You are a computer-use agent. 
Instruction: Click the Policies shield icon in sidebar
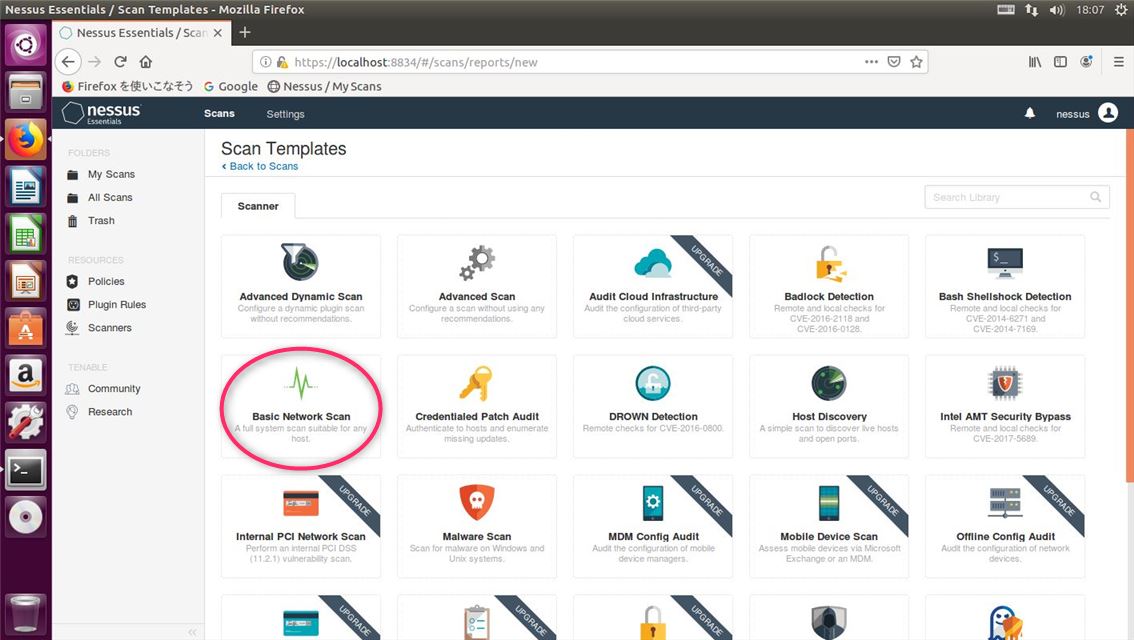72,281
